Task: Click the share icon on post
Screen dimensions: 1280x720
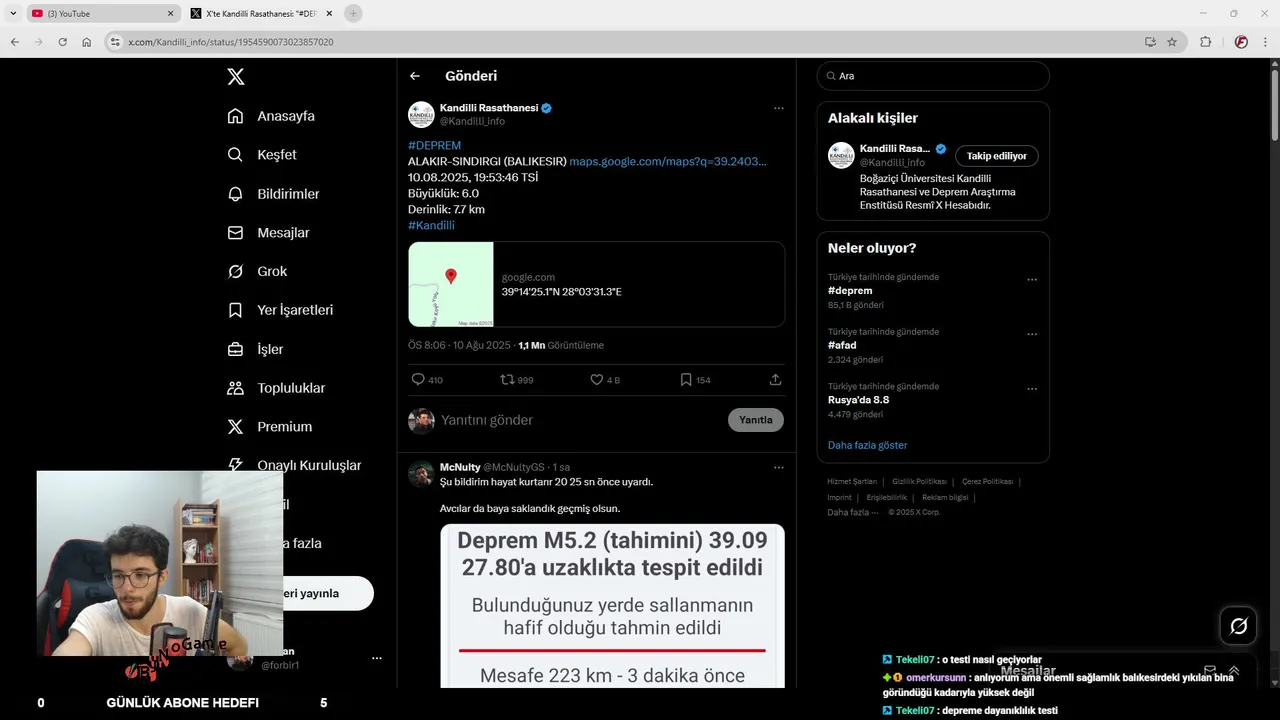Action: point(775,380)
